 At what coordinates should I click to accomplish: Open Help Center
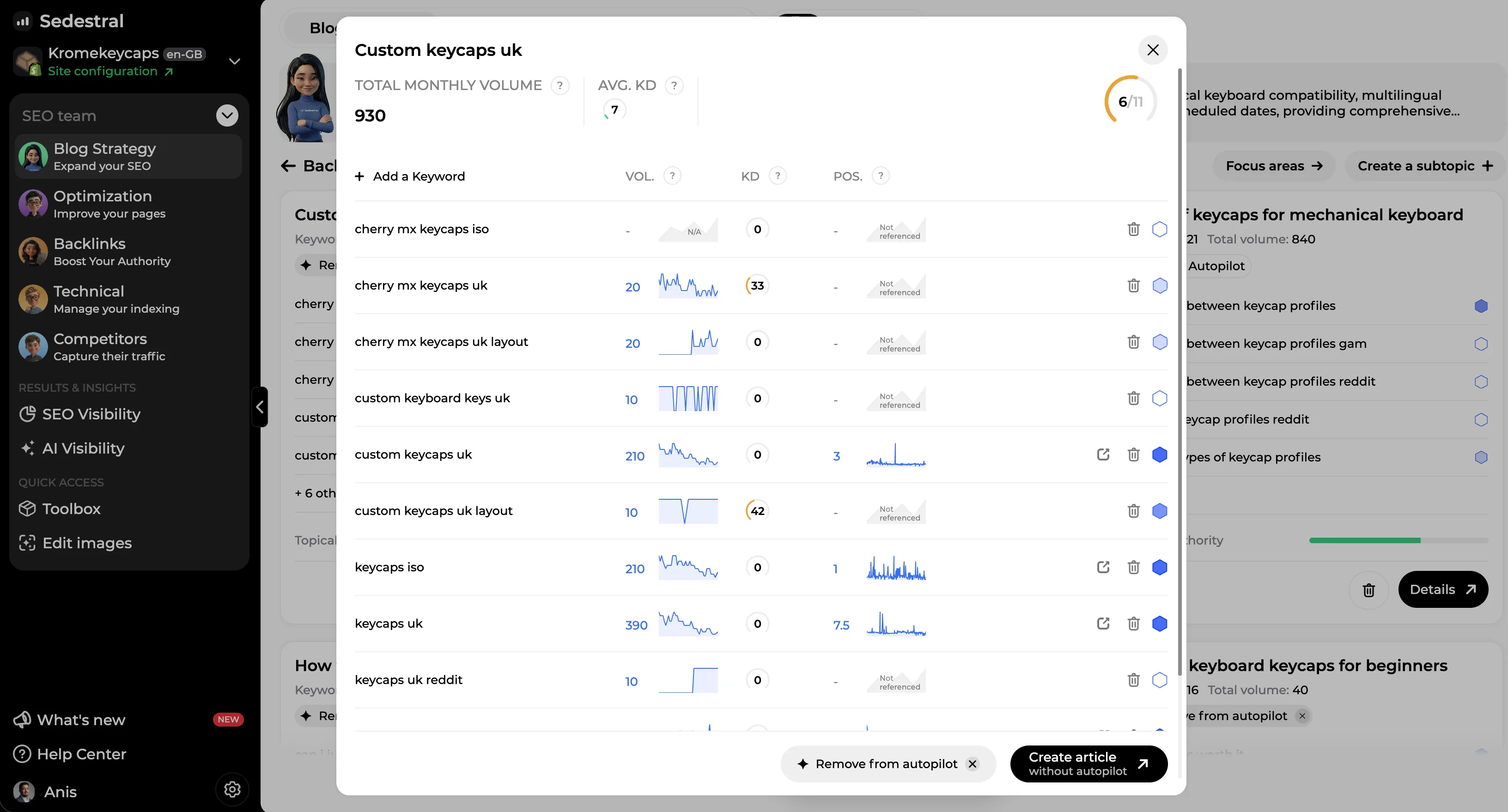70,754
